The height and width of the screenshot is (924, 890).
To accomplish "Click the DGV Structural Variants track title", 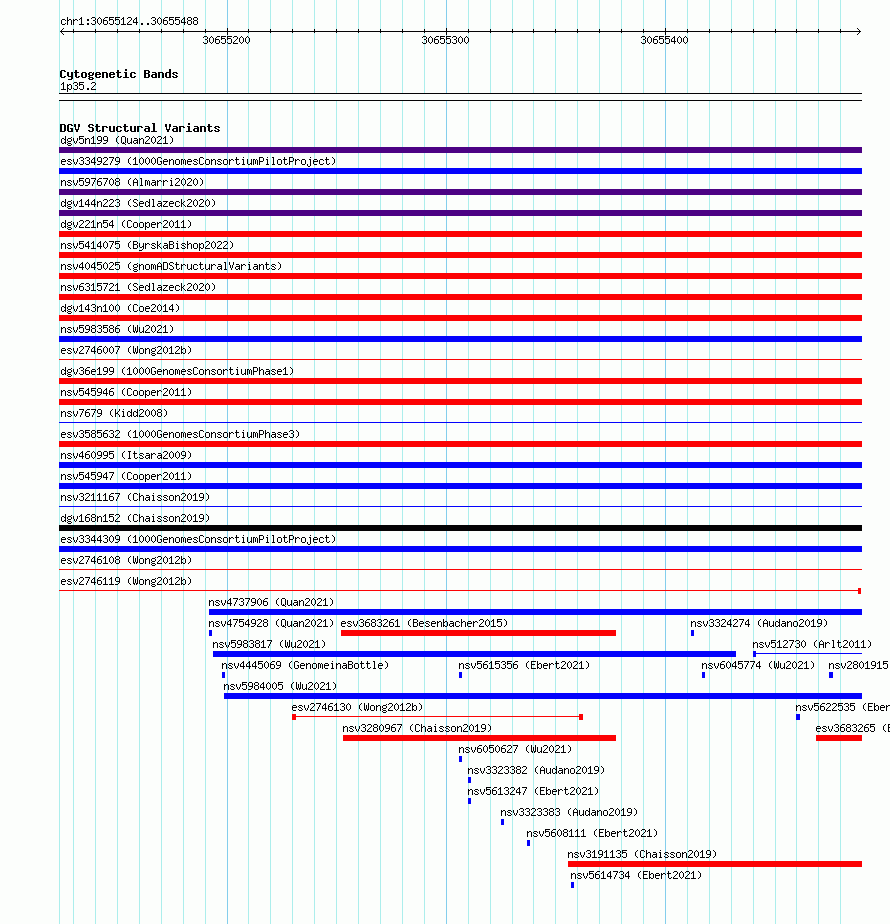I will click(140, 128).
